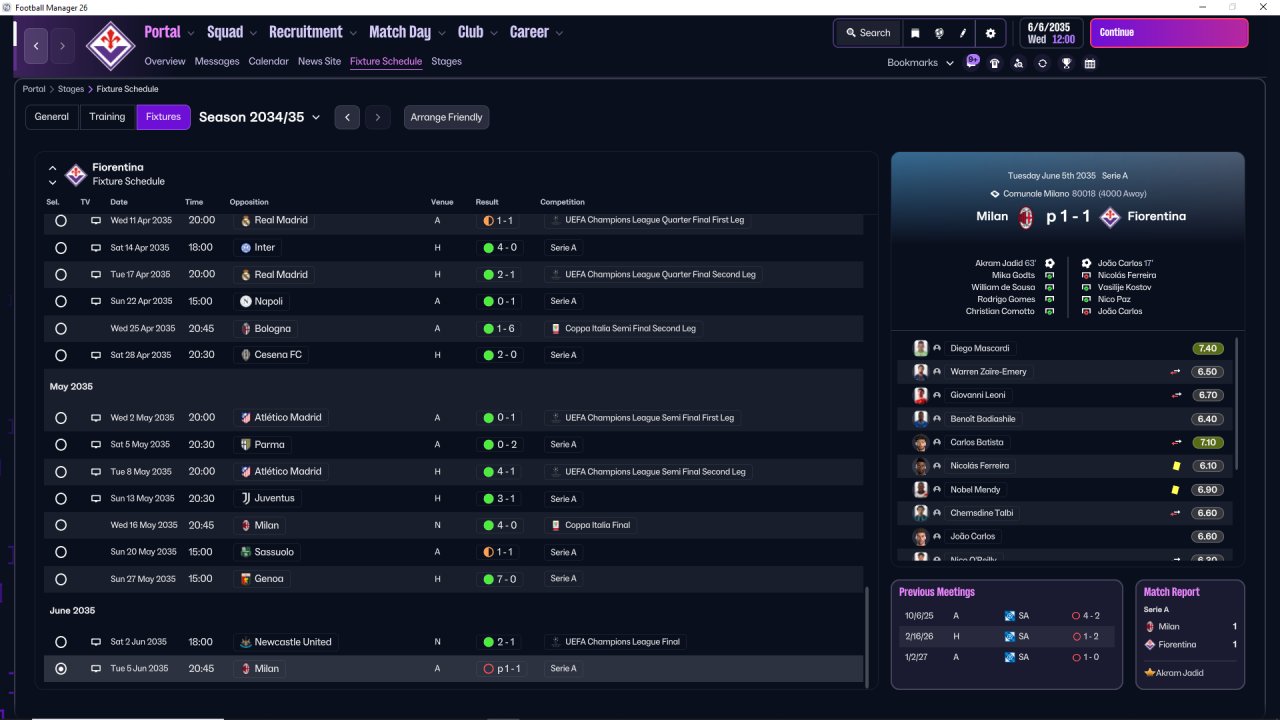Select the radio button for the Cesena FC fixture
The image size is (1280, 720).
pos(61,355)
